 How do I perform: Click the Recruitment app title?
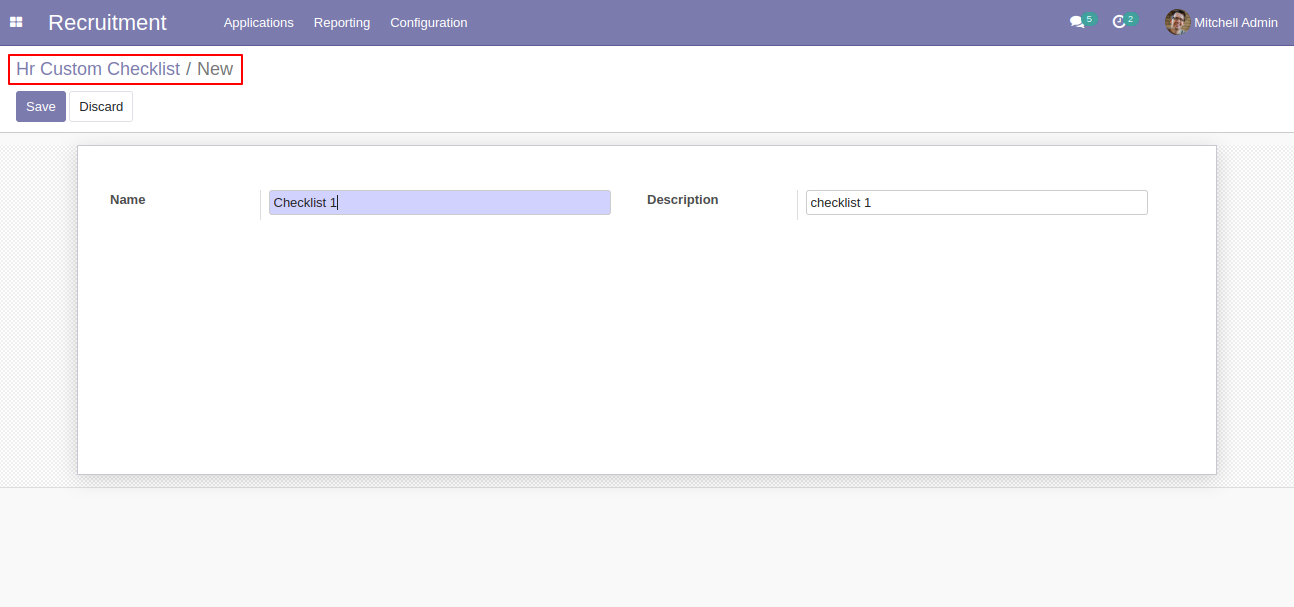click(x=108, y=22)
